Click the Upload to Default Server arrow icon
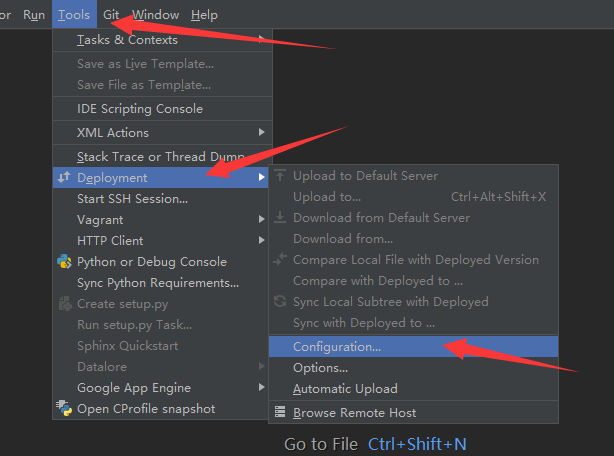Screen dimensions: 614x456 tap(280, 175)
